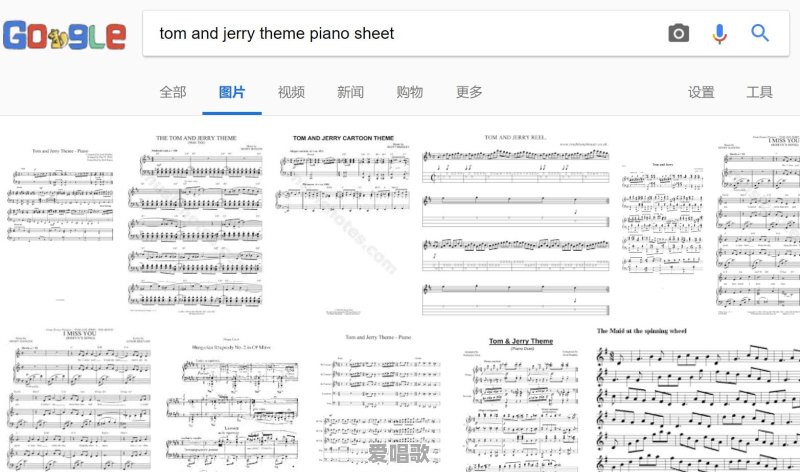Select the 图片 tab
800x472 pixels.
pos(232,92)
